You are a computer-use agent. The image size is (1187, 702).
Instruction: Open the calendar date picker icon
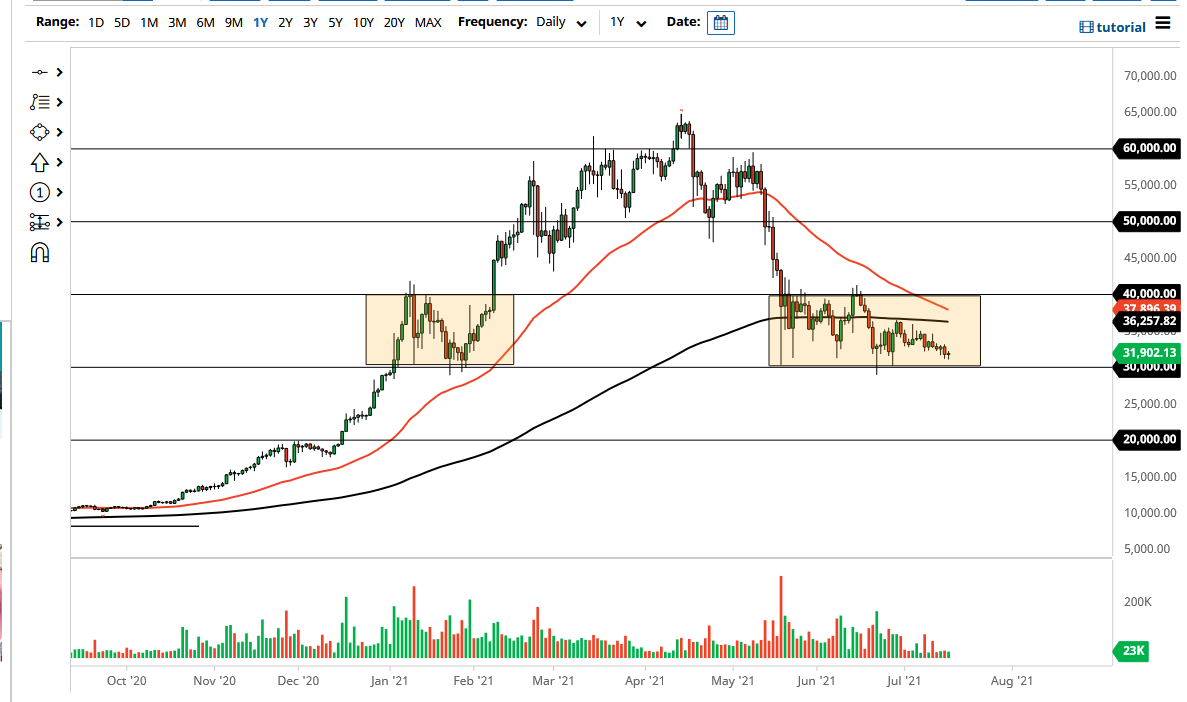(721, 22)
